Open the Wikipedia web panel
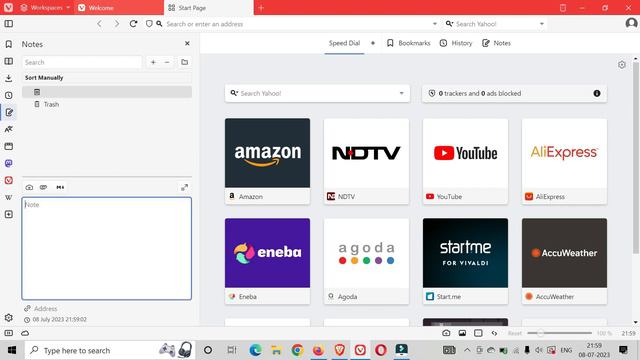The height and width of the screenshot is (360, 640). click(9, 198)
